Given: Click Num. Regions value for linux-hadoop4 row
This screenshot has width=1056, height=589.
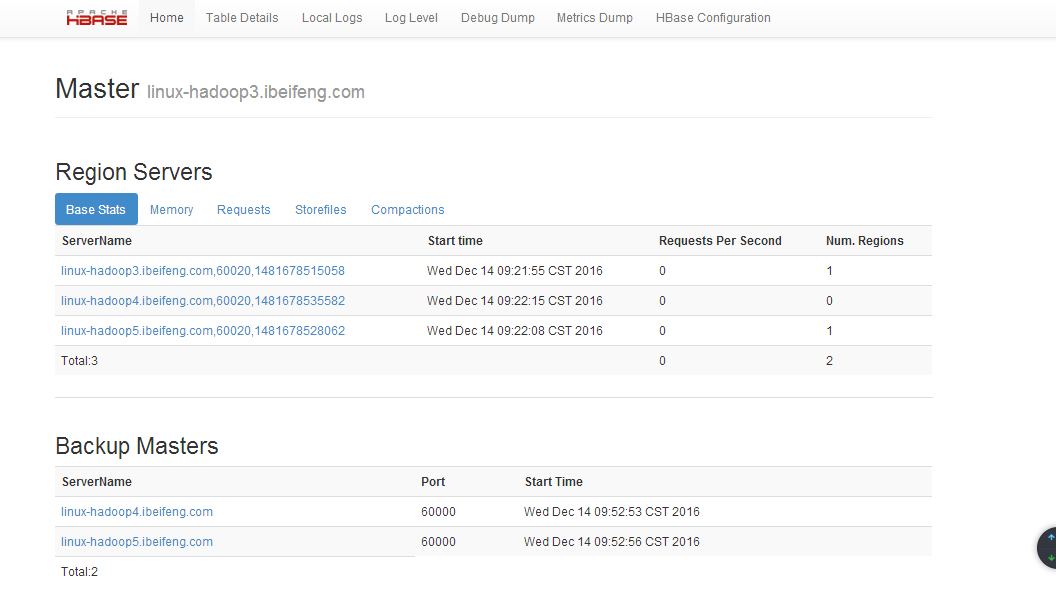Looking at the screenshot, I should 829,301.
